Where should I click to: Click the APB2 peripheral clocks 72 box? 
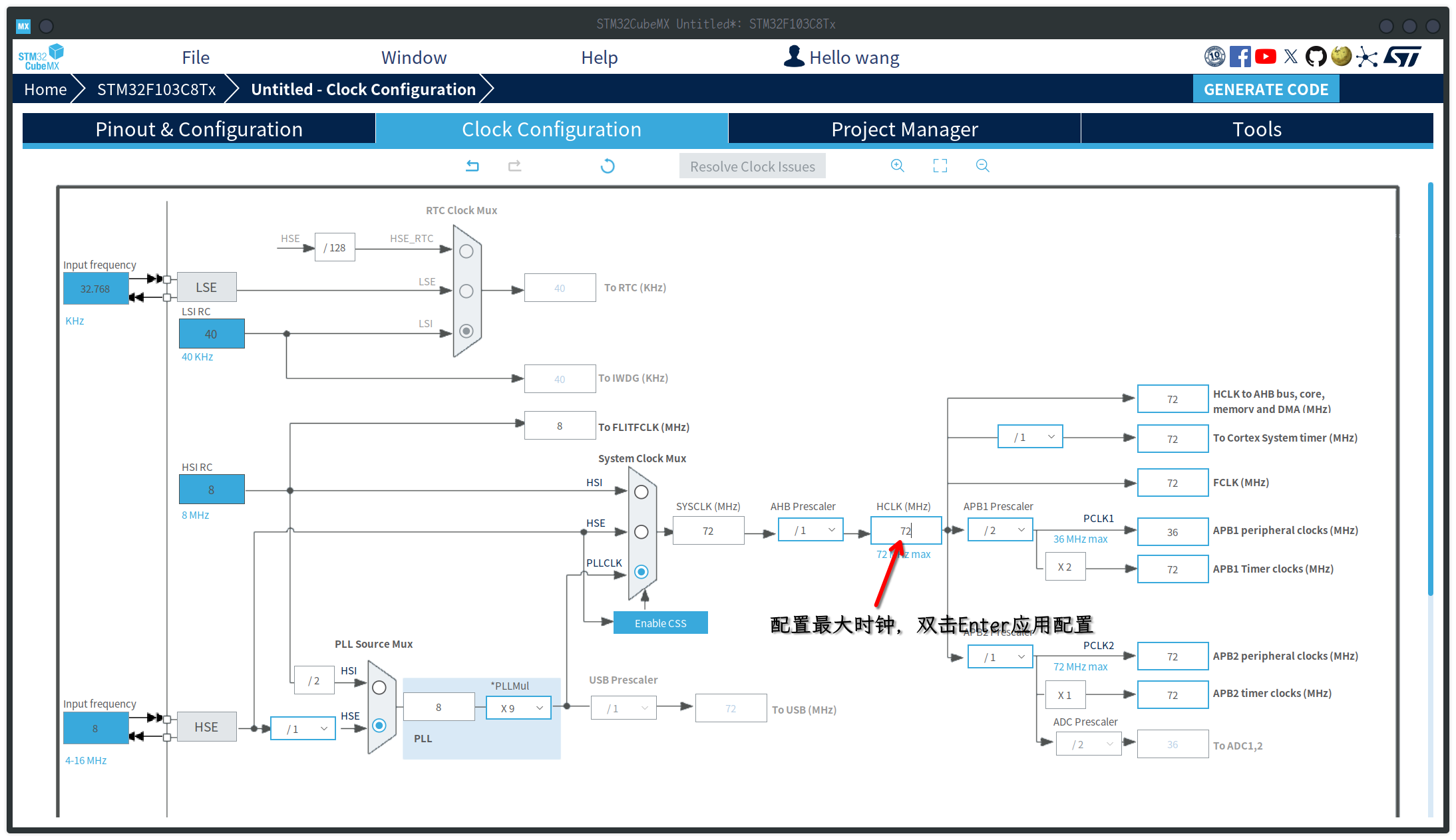[1173, 656]
